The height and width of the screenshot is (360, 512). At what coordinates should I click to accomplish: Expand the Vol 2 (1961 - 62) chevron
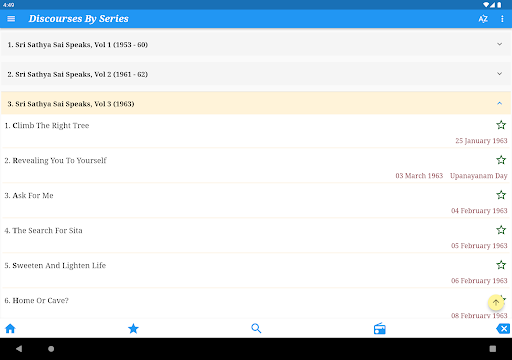[x=499, y=74]
